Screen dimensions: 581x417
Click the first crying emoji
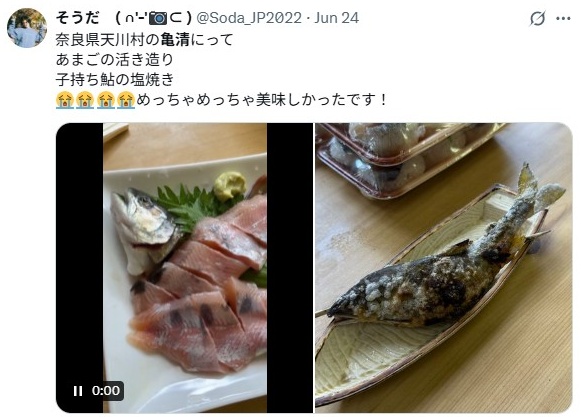(65, 100)
